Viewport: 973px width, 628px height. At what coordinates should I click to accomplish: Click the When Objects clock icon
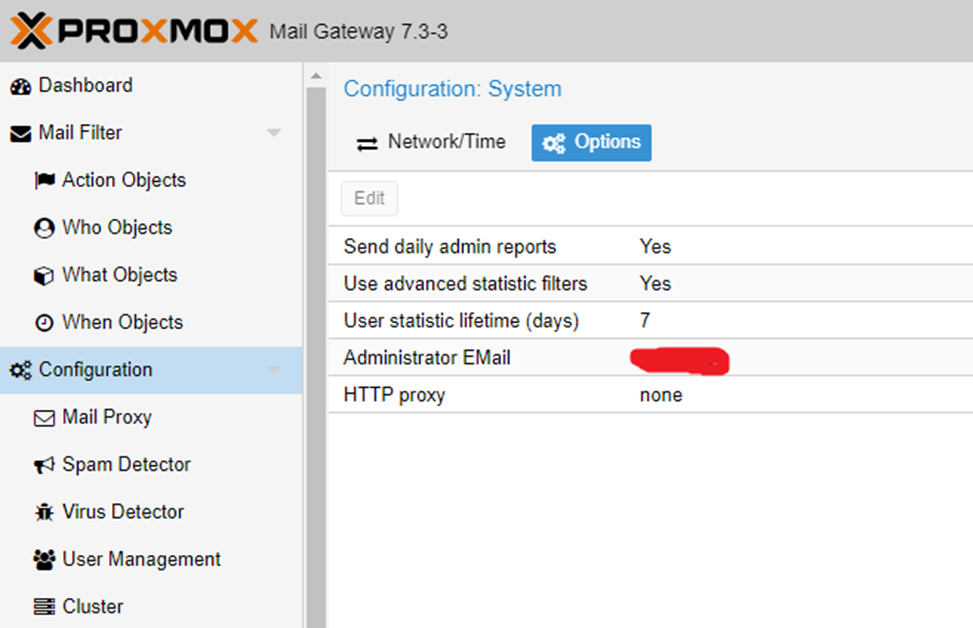pyautogui.click(x=44, y=323)
